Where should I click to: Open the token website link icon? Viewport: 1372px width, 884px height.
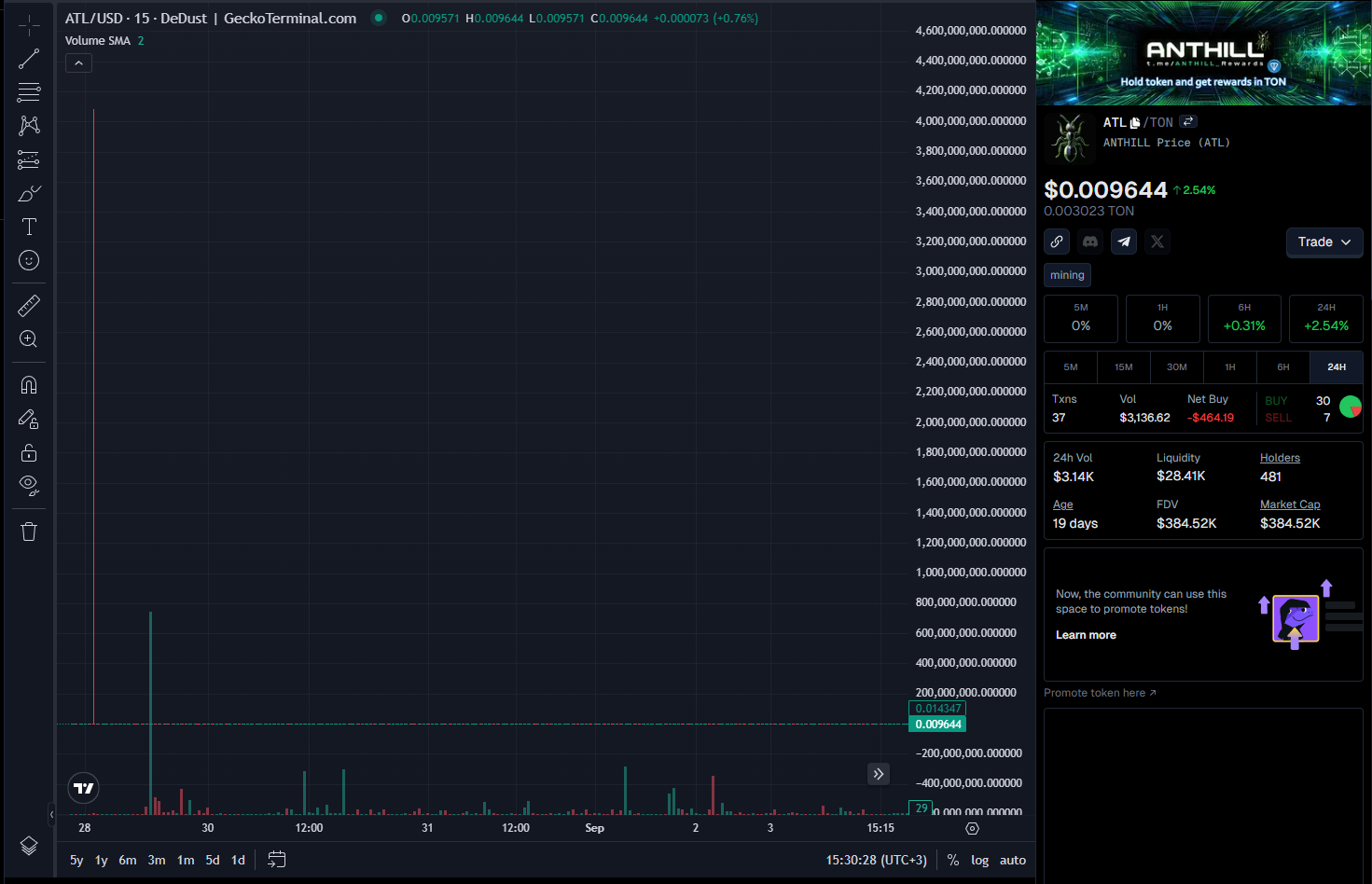(1057, 242)
